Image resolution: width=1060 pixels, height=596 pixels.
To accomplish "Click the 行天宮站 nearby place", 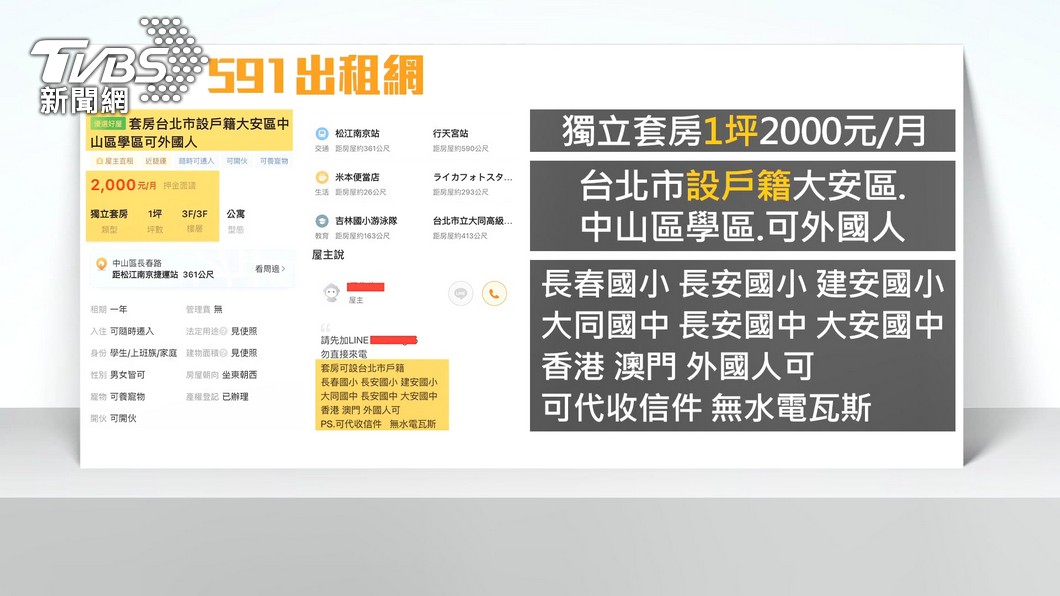I will [x=451, y=134].
